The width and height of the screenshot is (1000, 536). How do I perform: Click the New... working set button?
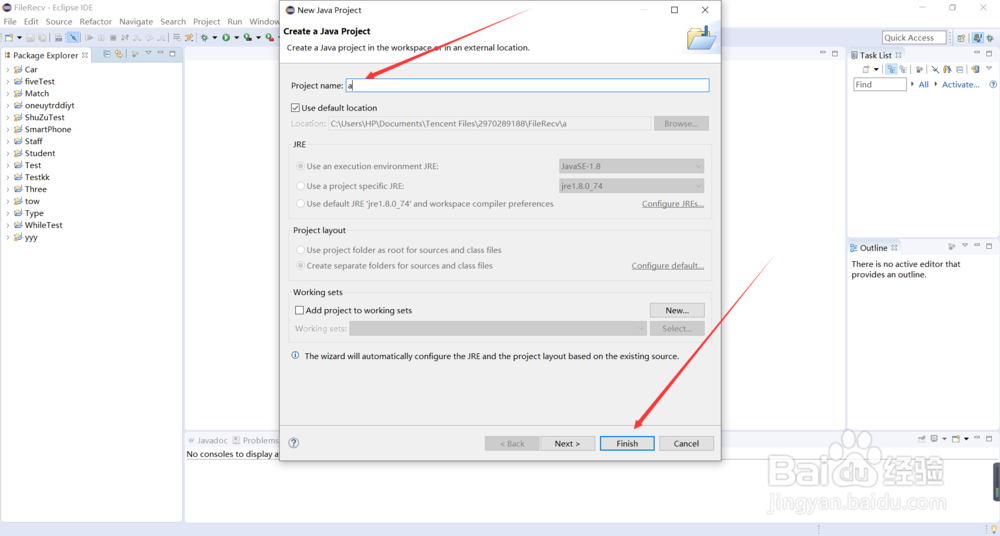click(677, 310)
